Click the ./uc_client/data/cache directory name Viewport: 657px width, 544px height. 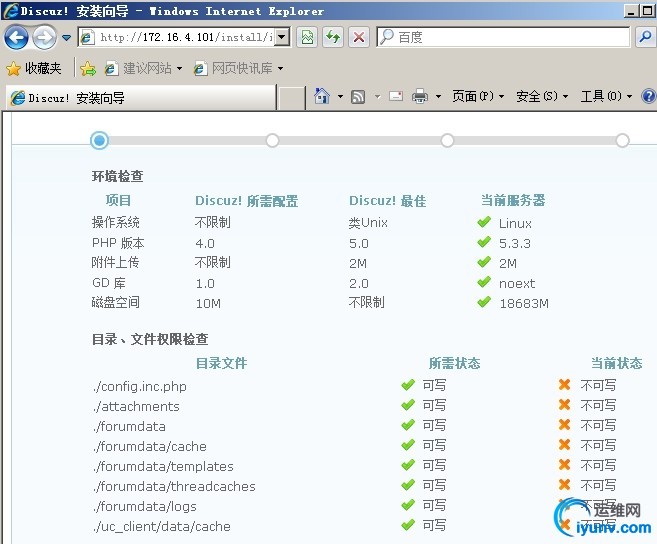162,526
